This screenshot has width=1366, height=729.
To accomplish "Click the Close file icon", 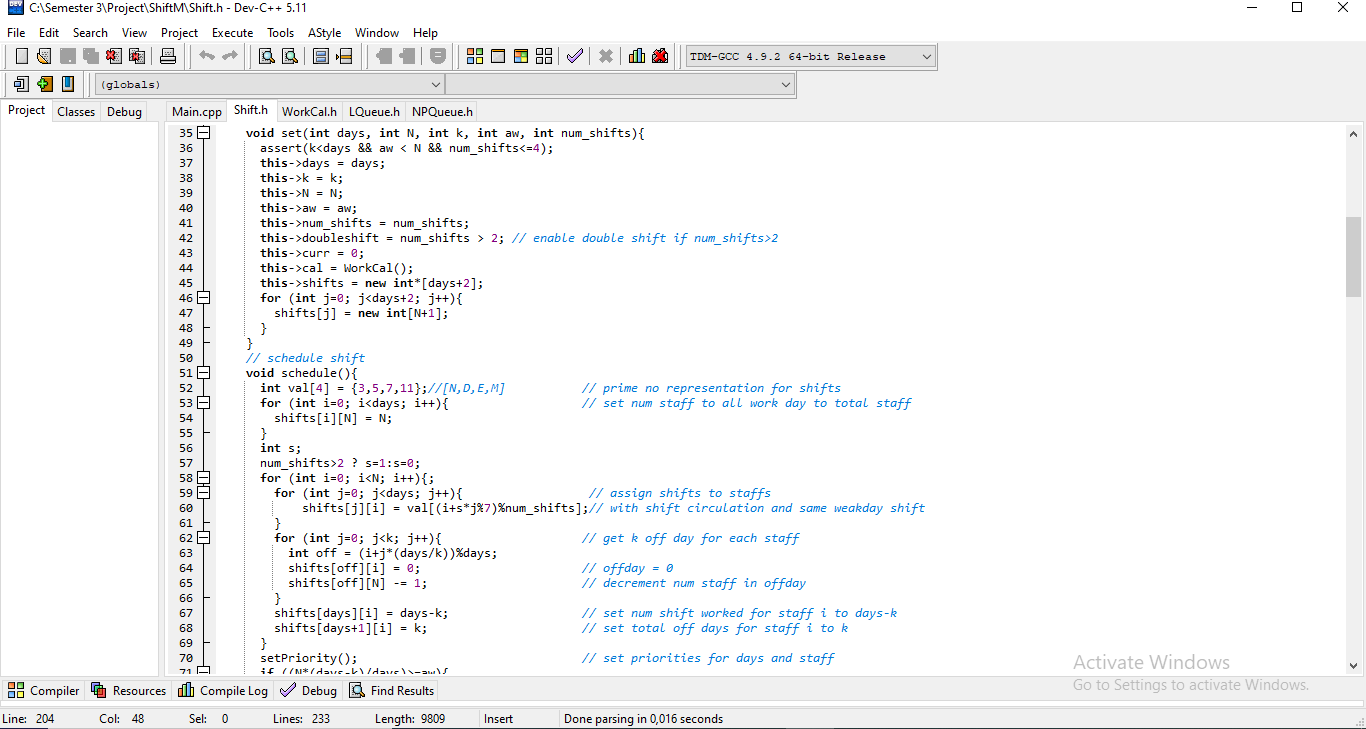I will 113,56.
